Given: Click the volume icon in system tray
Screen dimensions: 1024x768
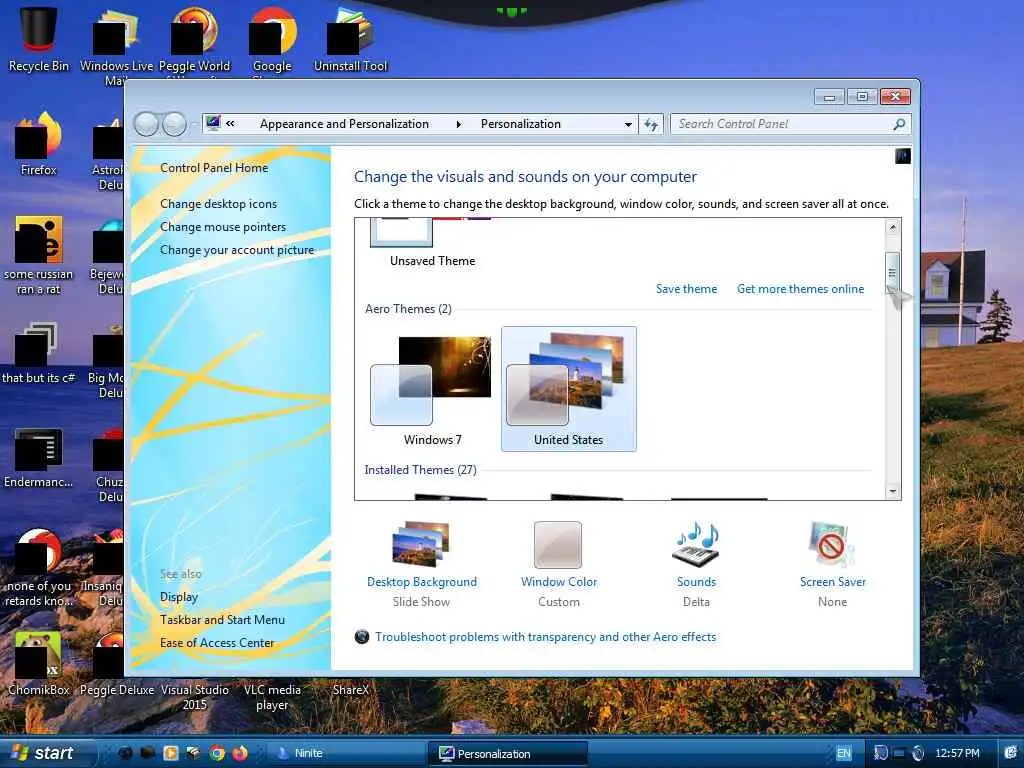Looking at the screenshot, I should pyautogui.click(x=918, y=753).
